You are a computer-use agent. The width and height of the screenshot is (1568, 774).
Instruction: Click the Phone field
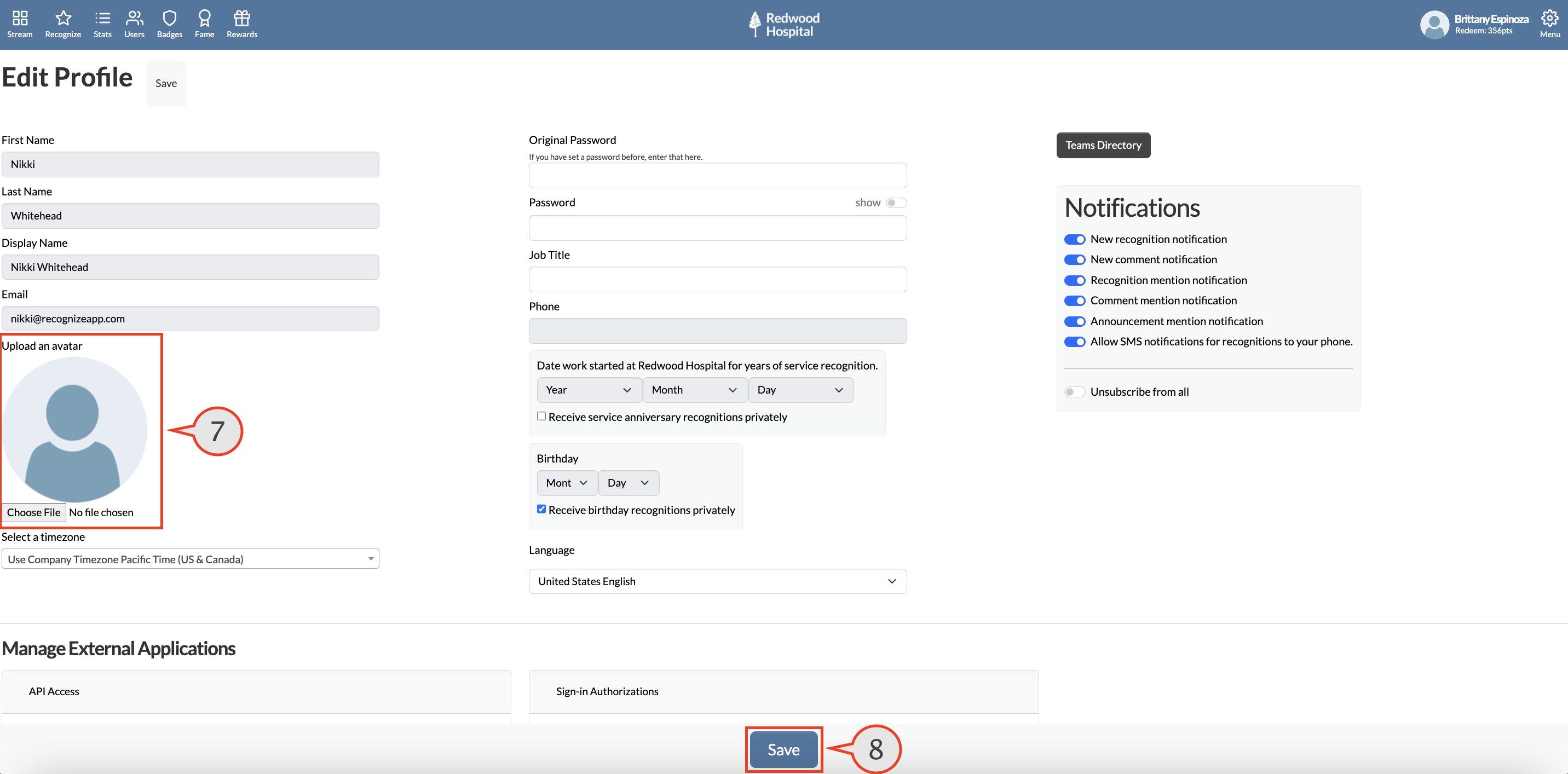coord(717,331)
